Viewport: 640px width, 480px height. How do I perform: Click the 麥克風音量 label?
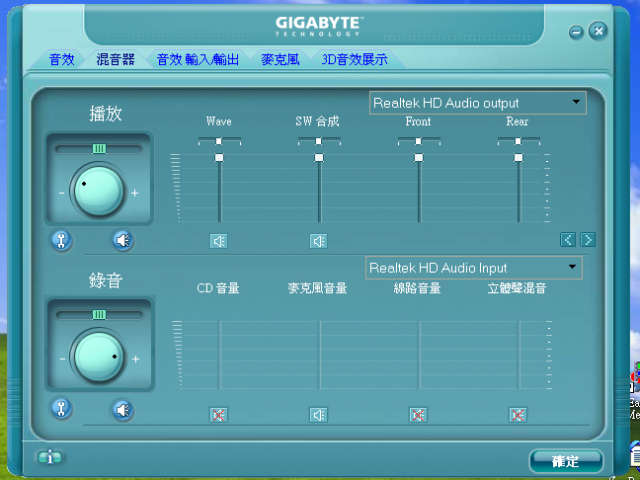[318, 289]
